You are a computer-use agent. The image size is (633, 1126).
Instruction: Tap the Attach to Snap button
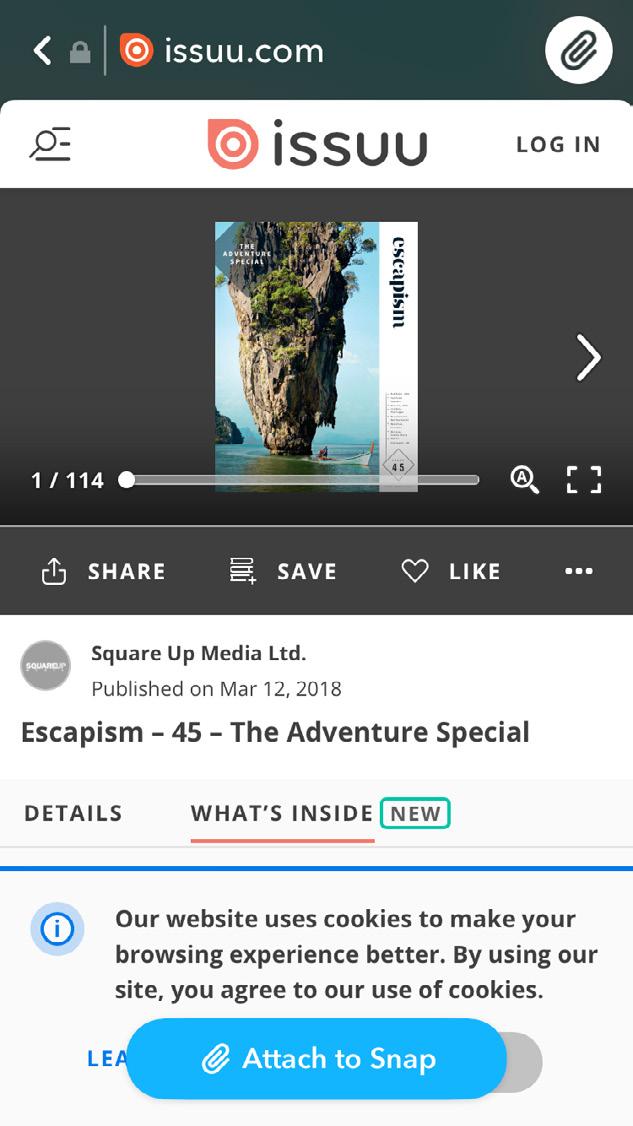click(317, 1058)
